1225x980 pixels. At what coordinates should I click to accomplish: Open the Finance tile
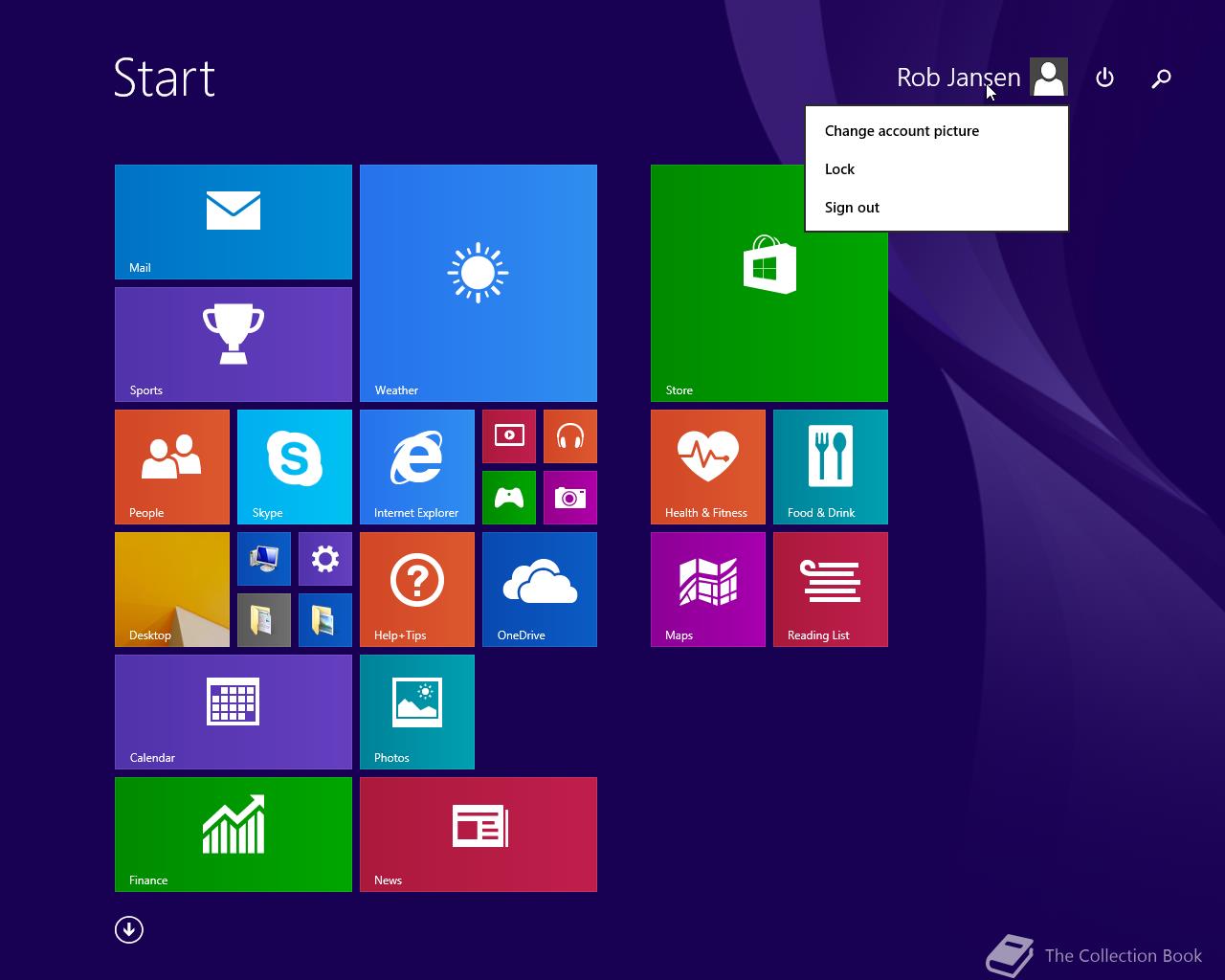pos(234,835)
